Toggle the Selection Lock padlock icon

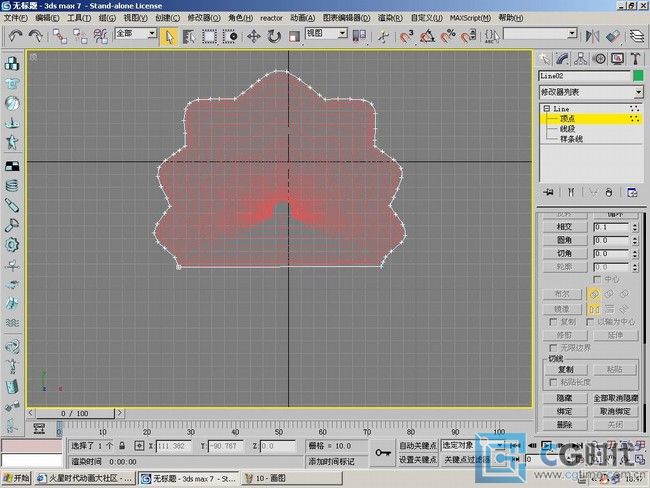tap(122, 446)
